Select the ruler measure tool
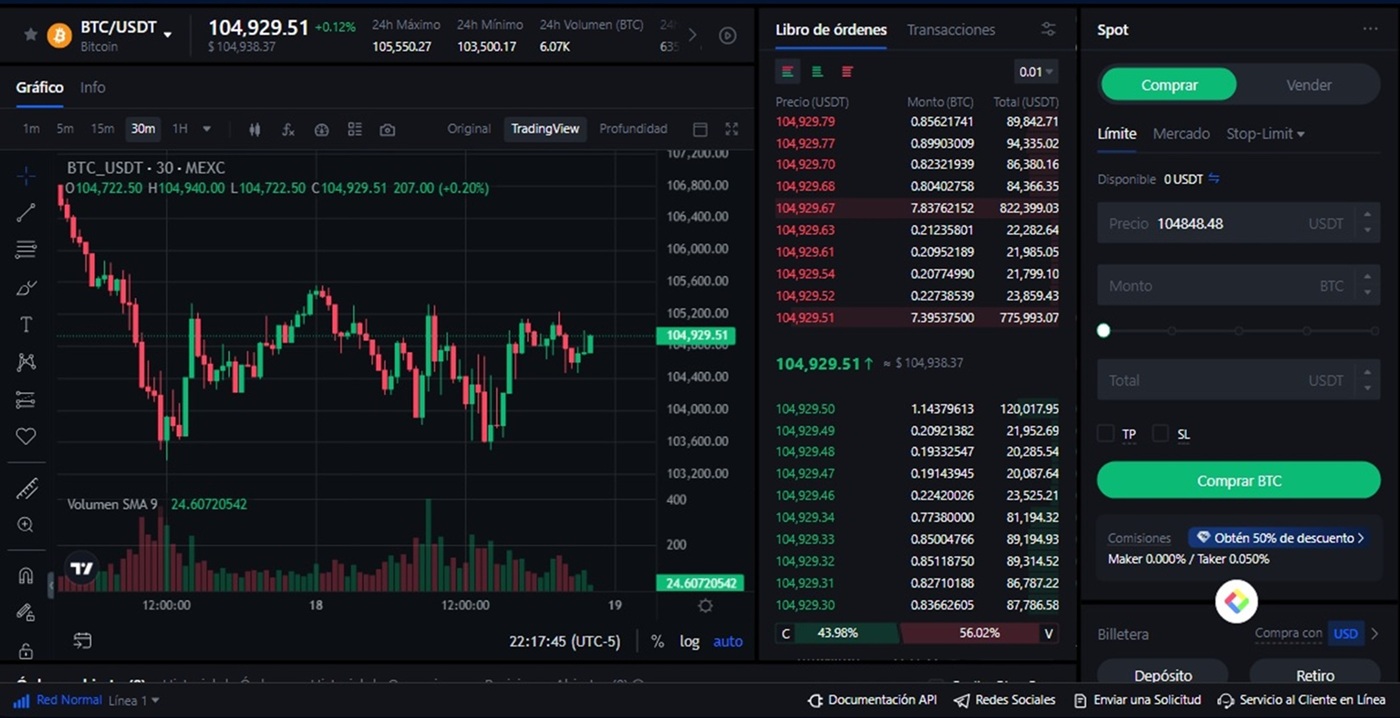 (x=26, y=488)
